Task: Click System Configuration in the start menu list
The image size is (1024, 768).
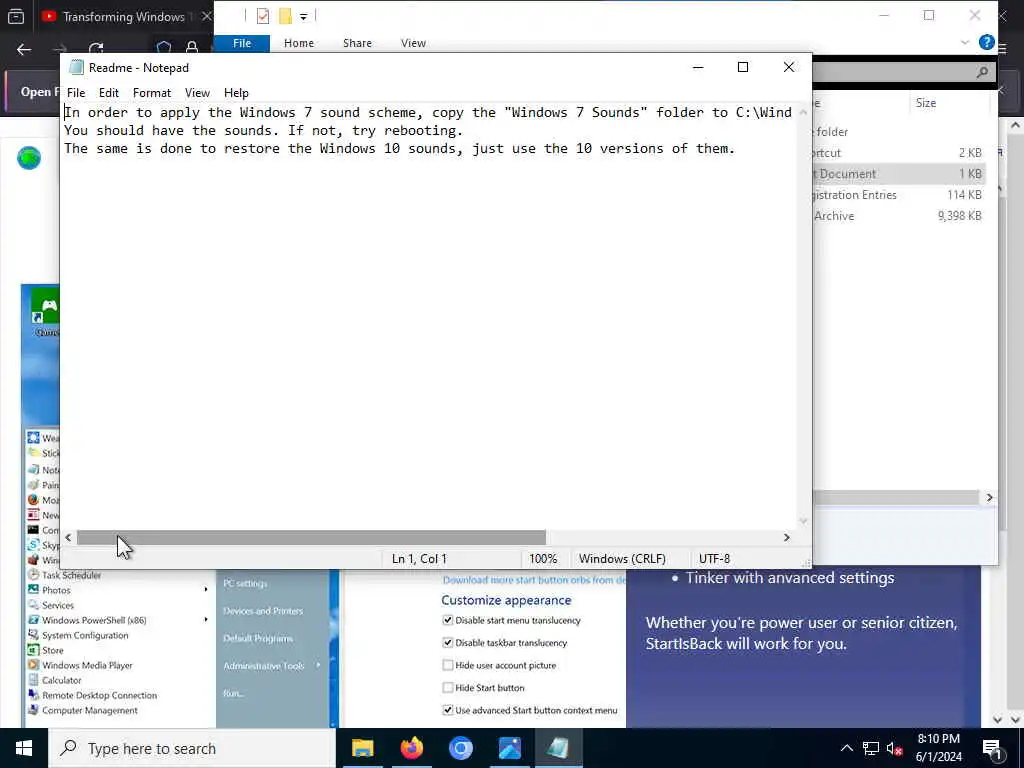Action: [85, 635]
